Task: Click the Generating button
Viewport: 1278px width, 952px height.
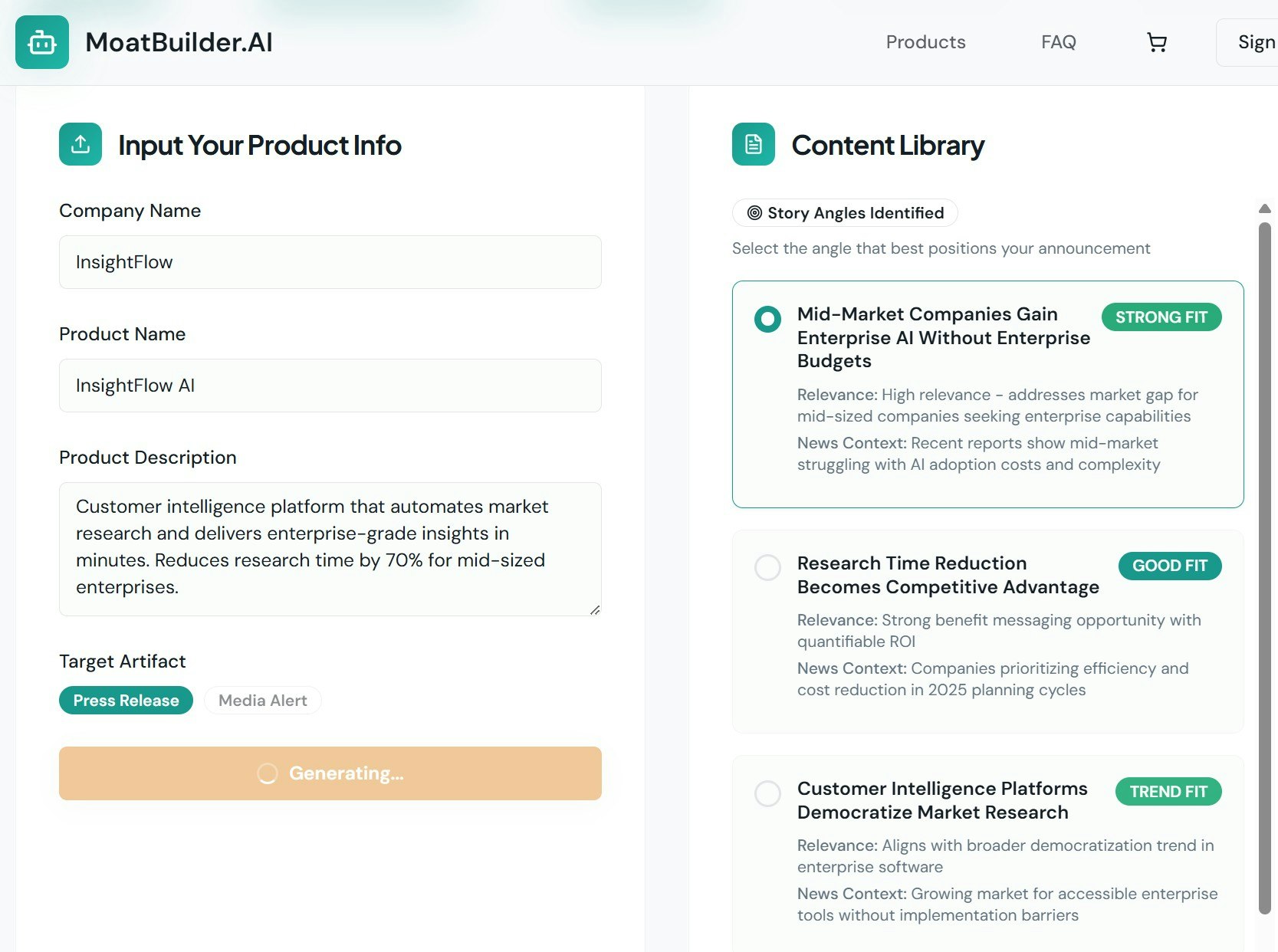Action: [x=330, y=773]
